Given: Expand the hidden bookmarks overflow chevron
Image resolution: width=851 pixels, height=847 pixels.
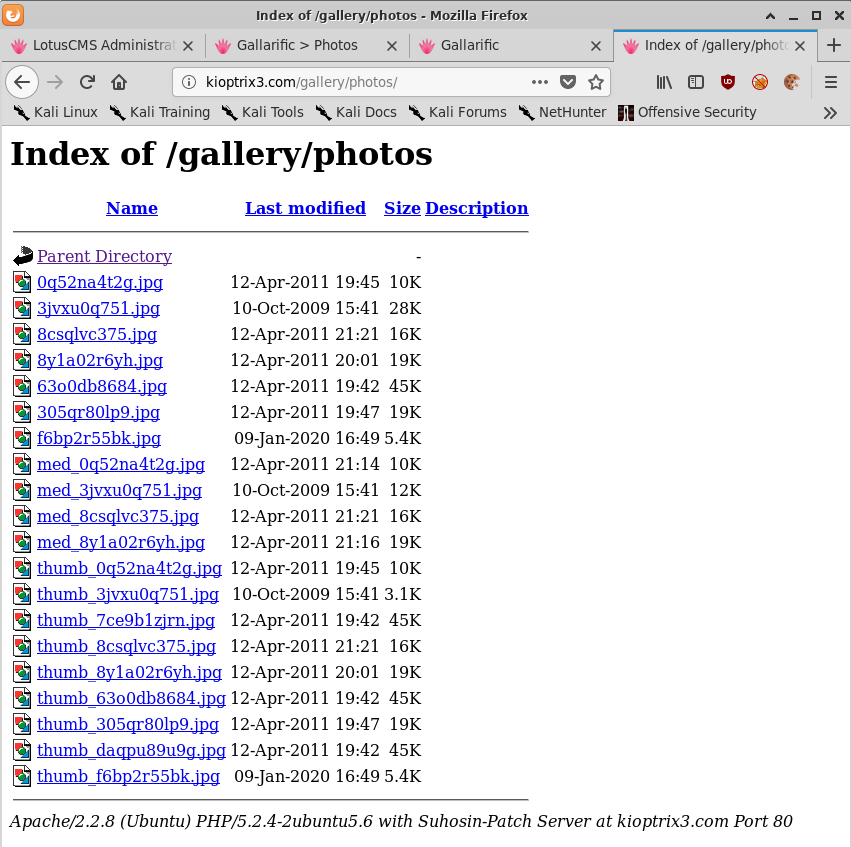Looking at the screenshot, I should 830,113.
